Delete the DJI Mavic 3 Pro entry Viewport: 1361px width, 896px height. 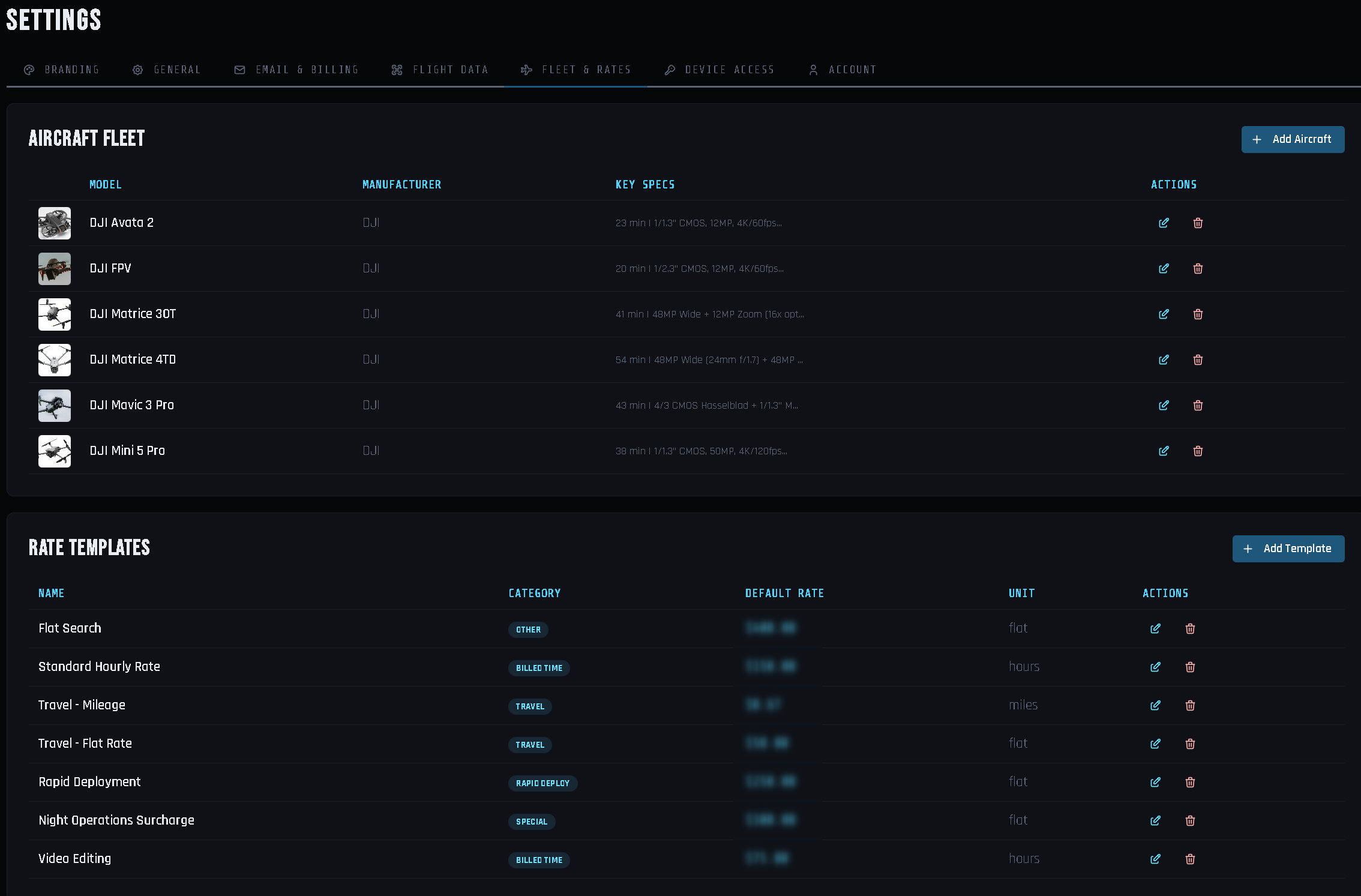click(1198, 405)
